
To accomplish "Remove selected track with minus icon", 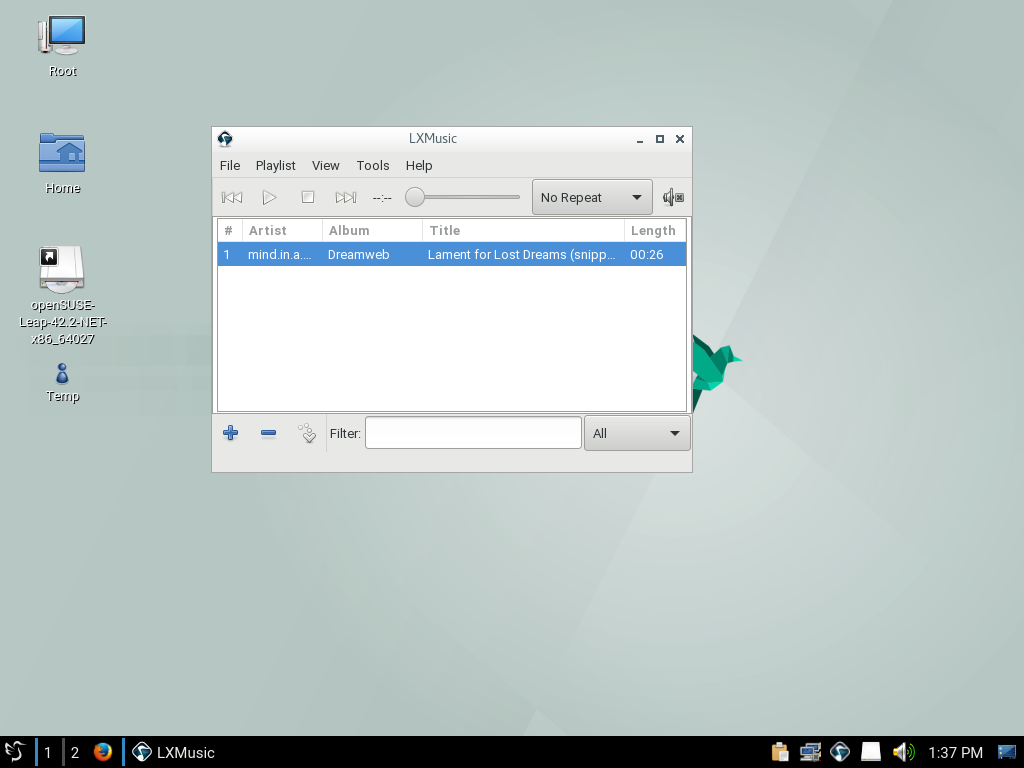I will pos(268,433).
